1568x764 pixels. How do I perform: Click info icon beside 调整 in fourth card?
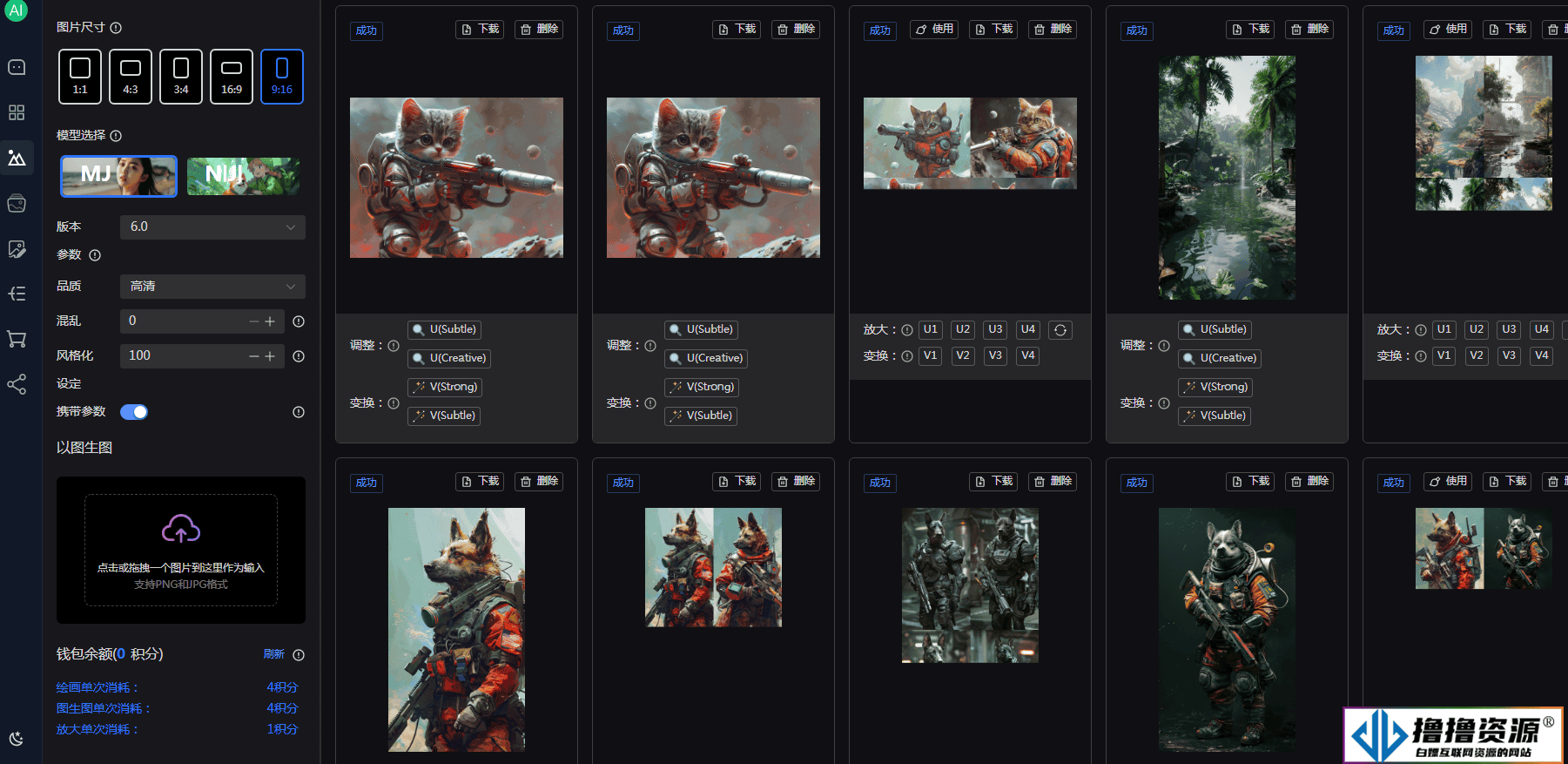[1164, 346]
